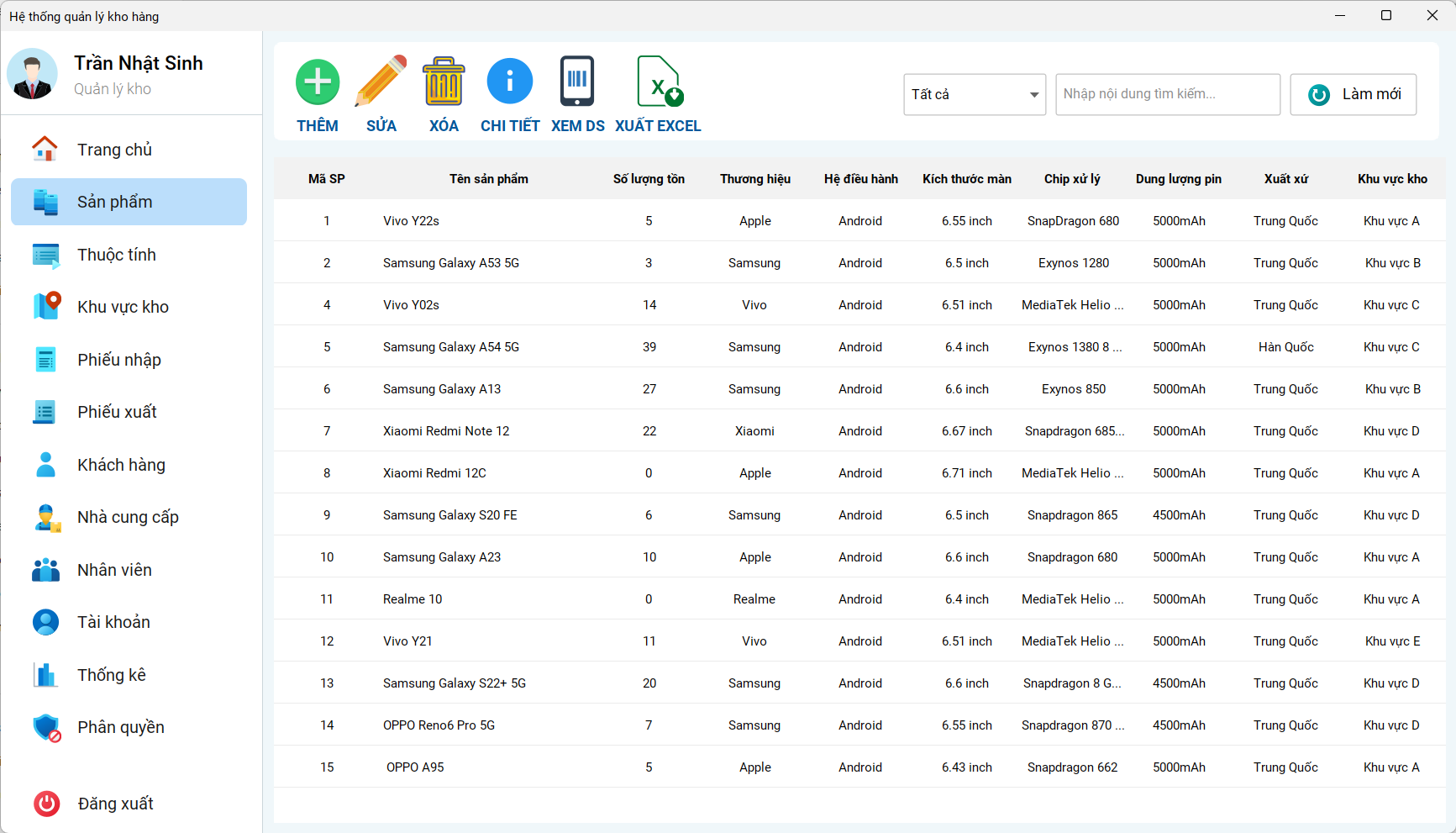Open the Trang chủ menu label
Screen dimensions: 1456x833
tap(115, 150)
